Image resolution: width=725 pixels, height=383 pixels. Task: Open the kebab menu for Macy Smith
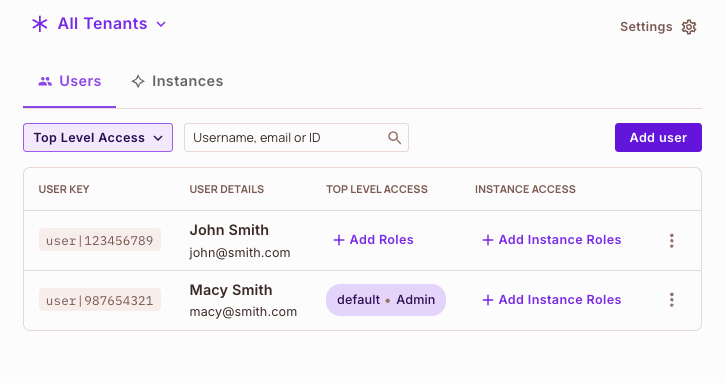(x=672, y=300)
